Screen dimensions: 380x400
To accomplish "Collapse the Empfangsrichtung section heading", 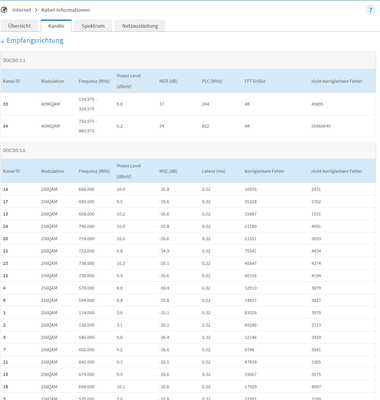I will pos(32,40).
